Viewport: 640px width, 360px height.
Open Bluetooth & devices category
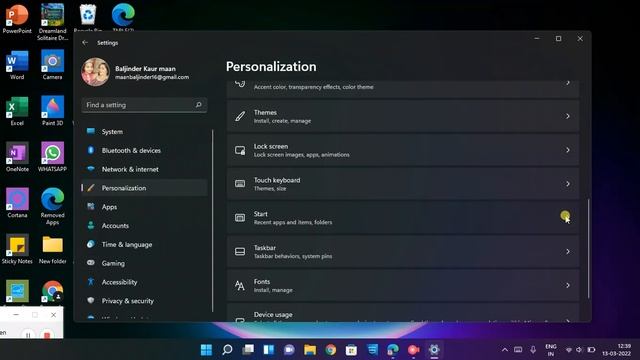[144, 150]
